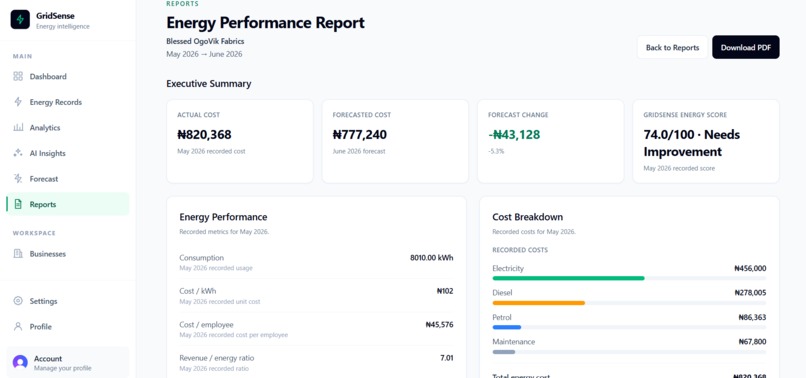Select the Actual Cost ₦820,368 card
Image resolution: width=806 pixels, height=378 pixels.
click(x=240, y=141)
